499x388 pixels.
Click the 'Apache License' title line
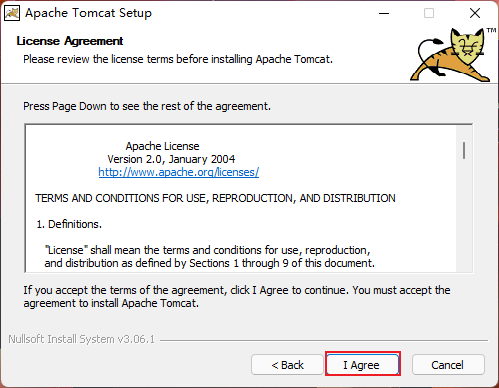tap(162, 146)
